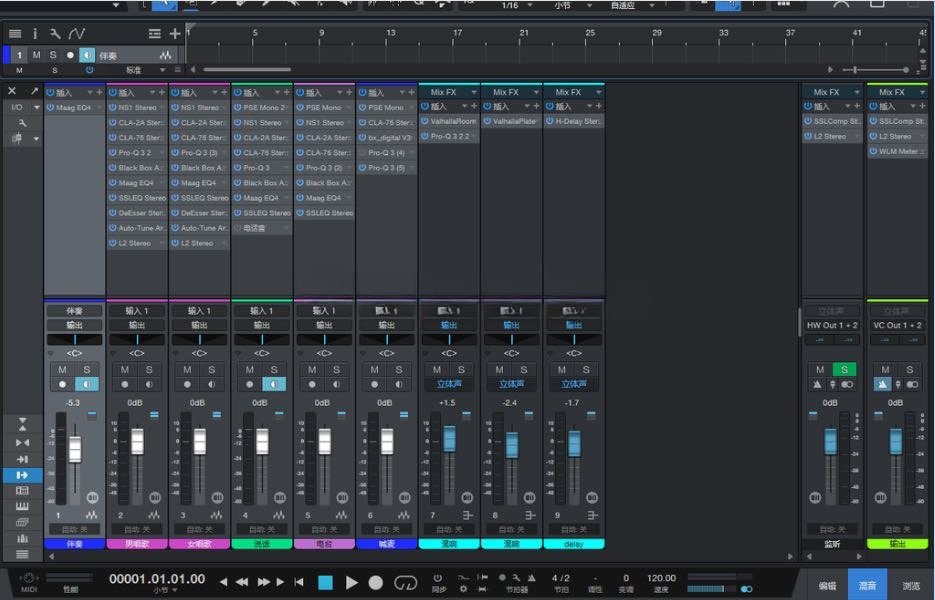Click the Fast Forward transport icon
This screenshot has width=935, height=600.
263,582
